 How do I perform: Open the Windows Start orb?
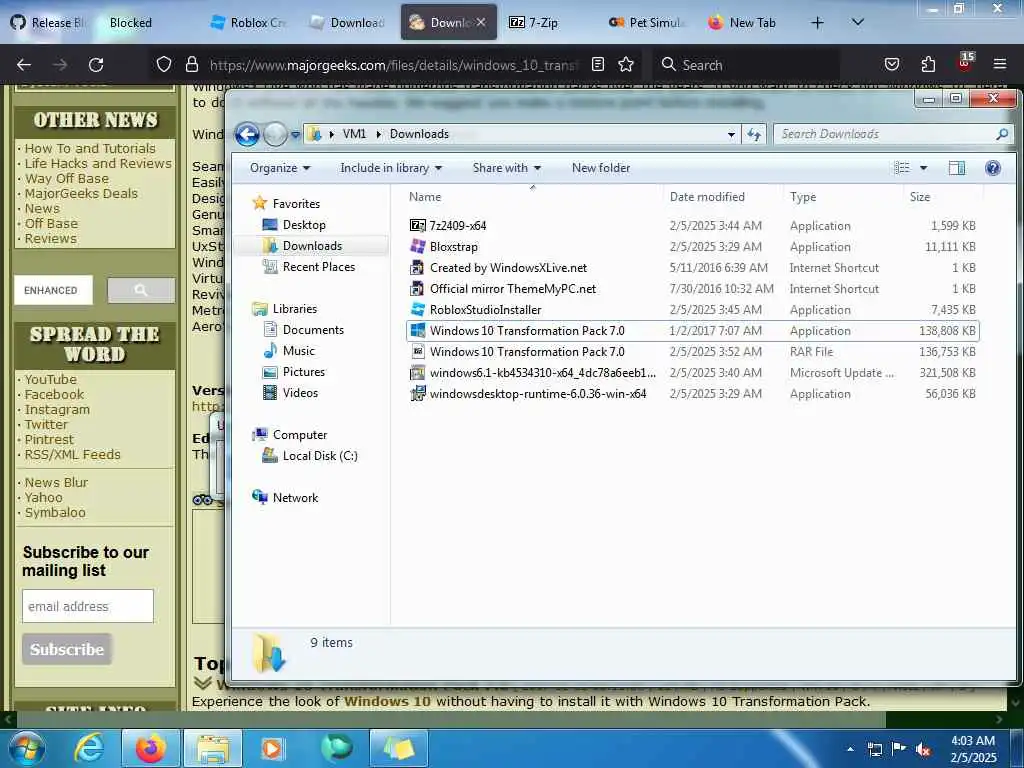[25, 748]
